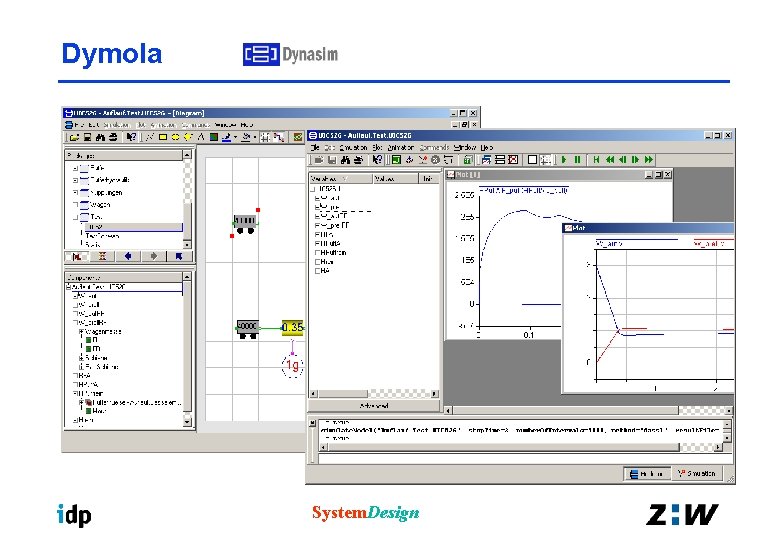The image size is (780, 540).
Task: Pause the animation with green Pause button
Action: [577, 160]
